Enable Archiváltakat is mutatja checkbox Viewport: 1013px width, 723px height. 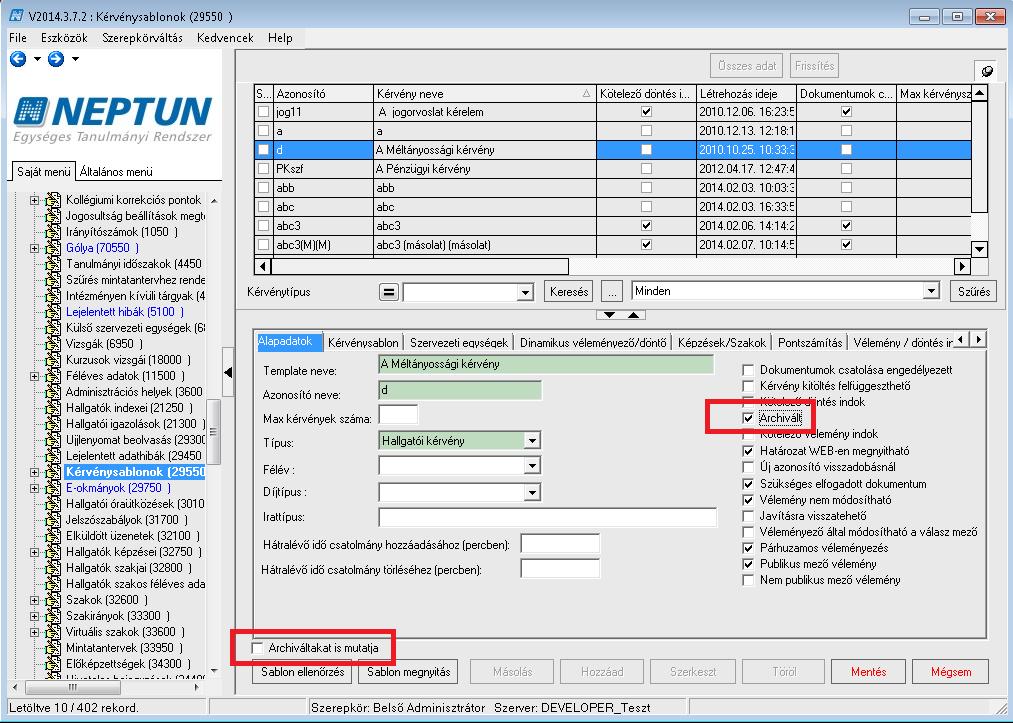pos(258,647)
